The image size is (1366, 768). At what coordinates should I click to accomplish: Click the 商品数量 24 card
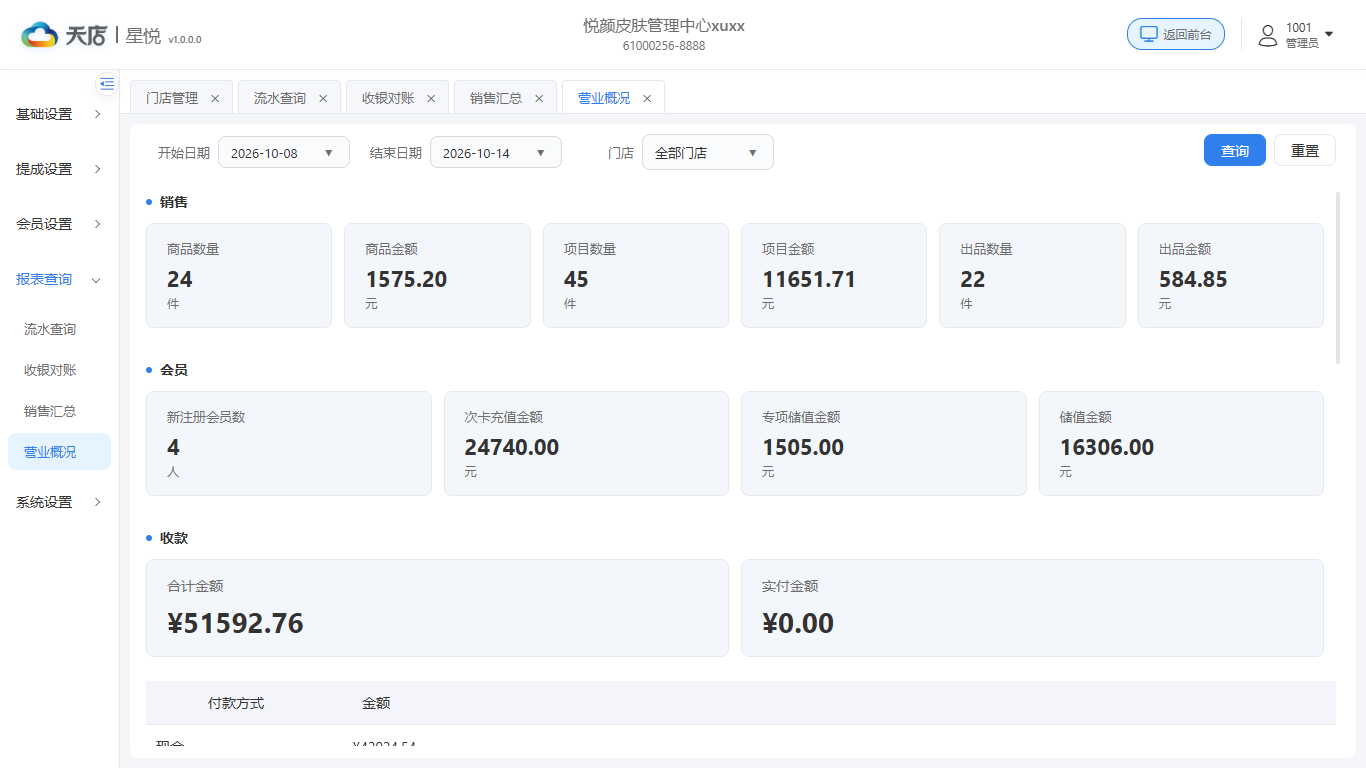[x=239, y=275]
